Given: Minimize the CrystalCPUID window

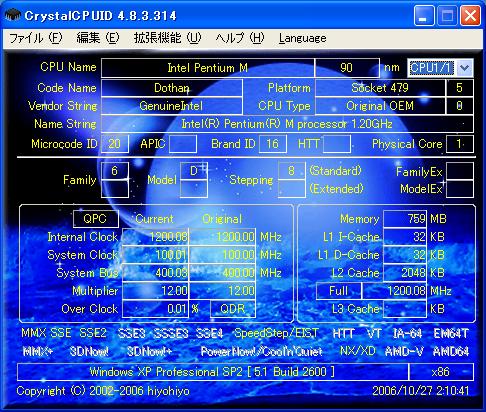Looking at the screenshot, I should point(424,15).
